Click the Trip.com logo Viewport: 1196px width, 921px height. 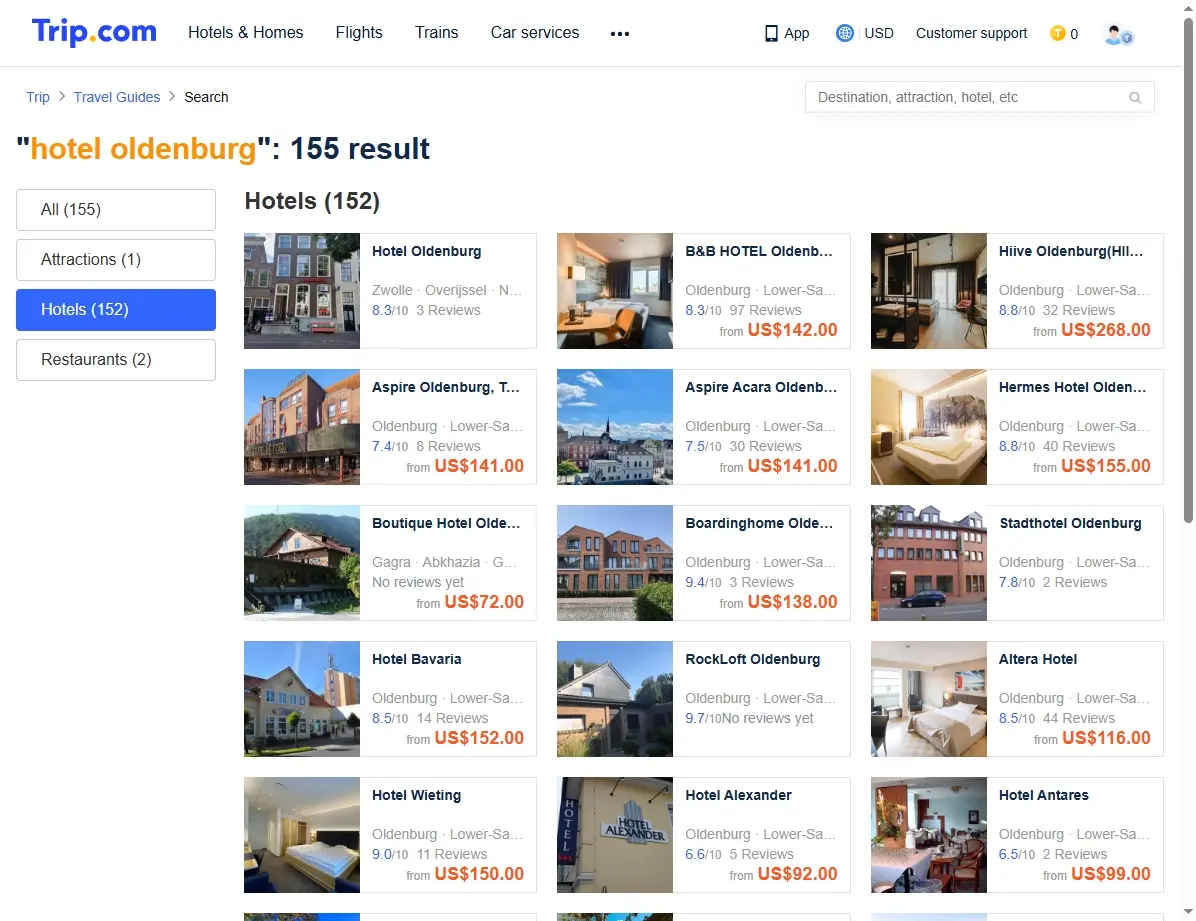pos(94,32)
